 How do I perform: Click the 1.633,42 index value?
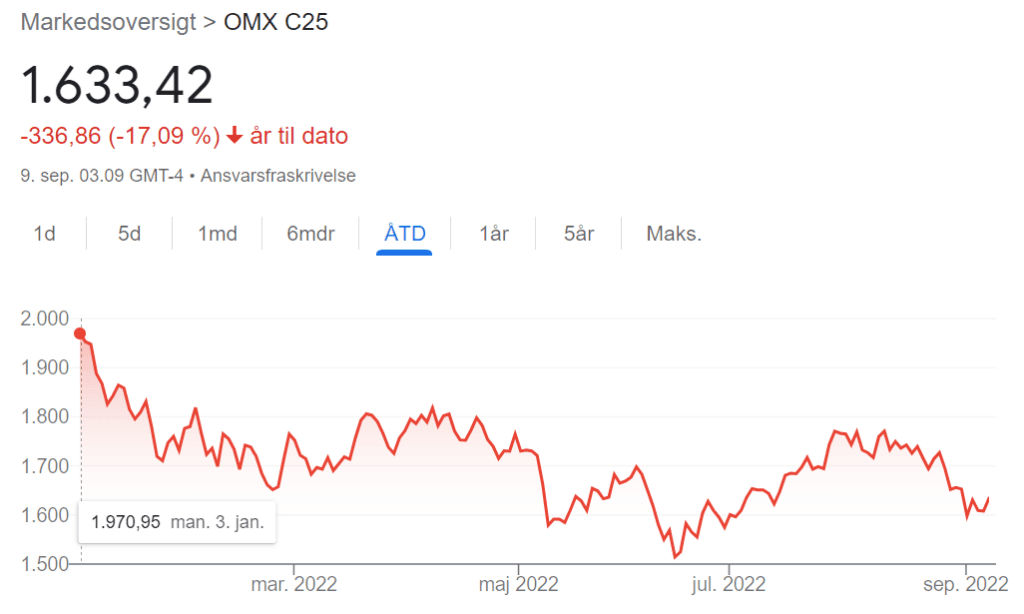tap(118, 85)
